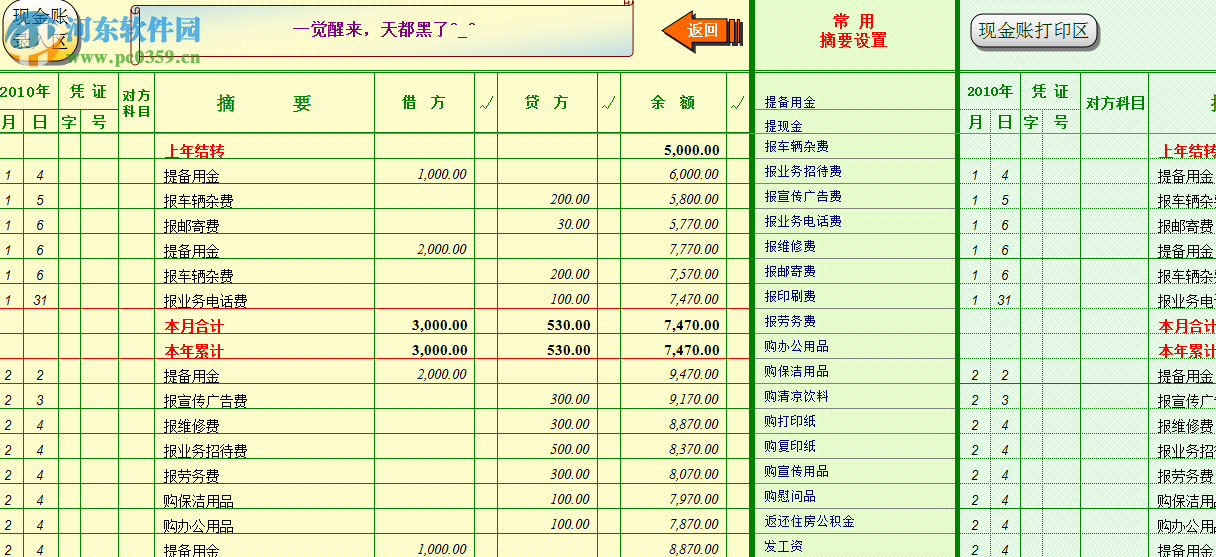Click the 8,070.00 balance cell
Image resolution: width=1216 pixels, height=557 pixels.
click(x=694, y=475)
